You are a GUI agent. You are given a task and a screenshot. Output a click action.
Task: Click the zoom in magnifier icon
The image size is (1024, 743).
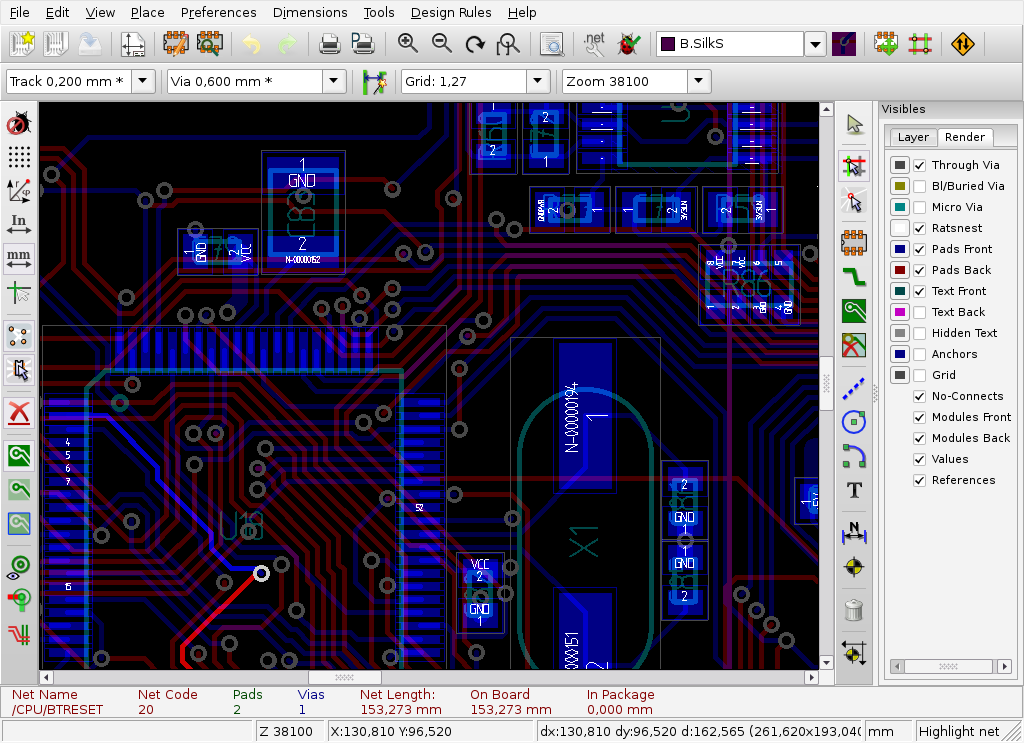tap(407, 44)
